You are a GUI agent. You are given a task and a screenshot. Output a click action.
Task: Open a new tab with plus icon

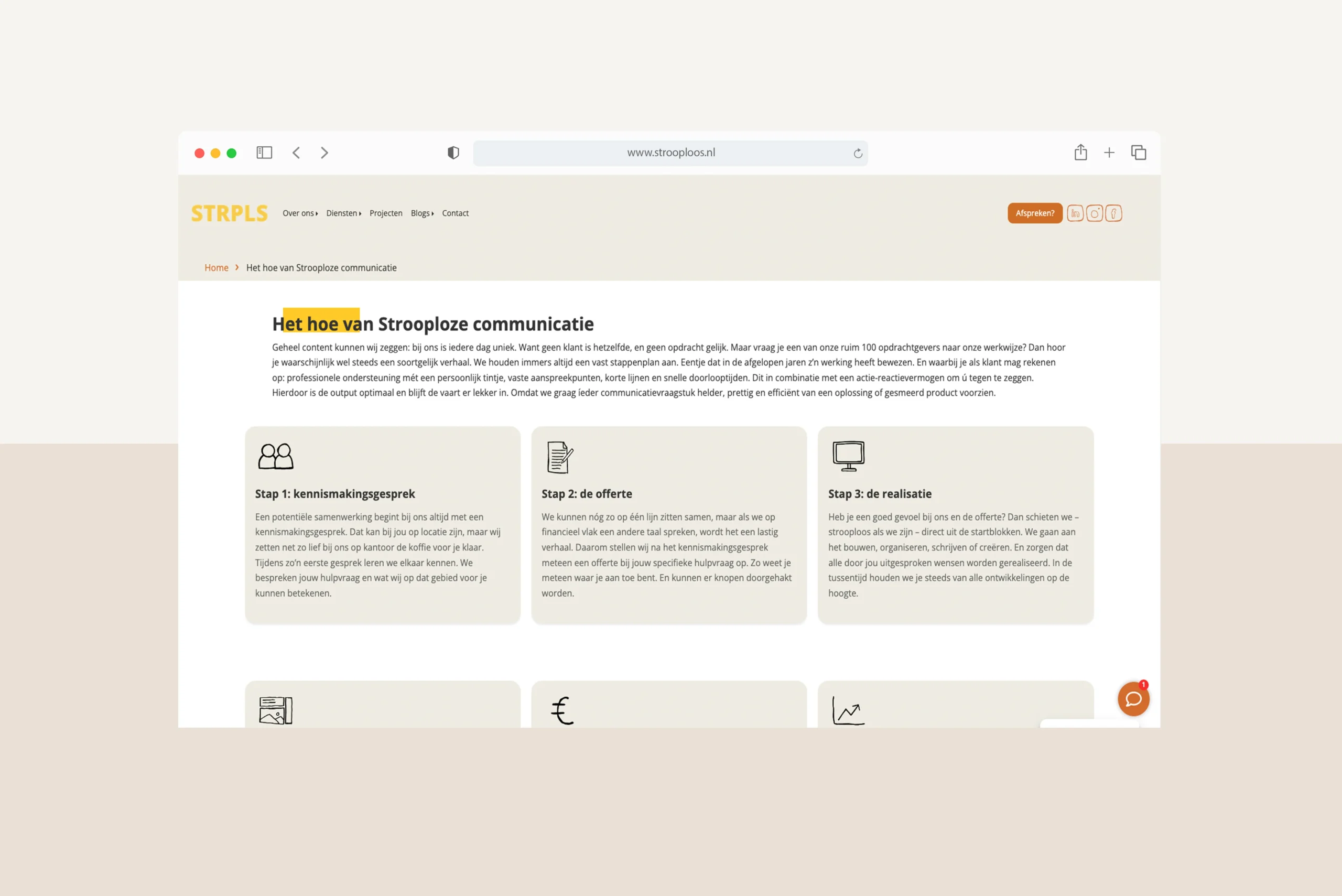(x=1109, y=153)
